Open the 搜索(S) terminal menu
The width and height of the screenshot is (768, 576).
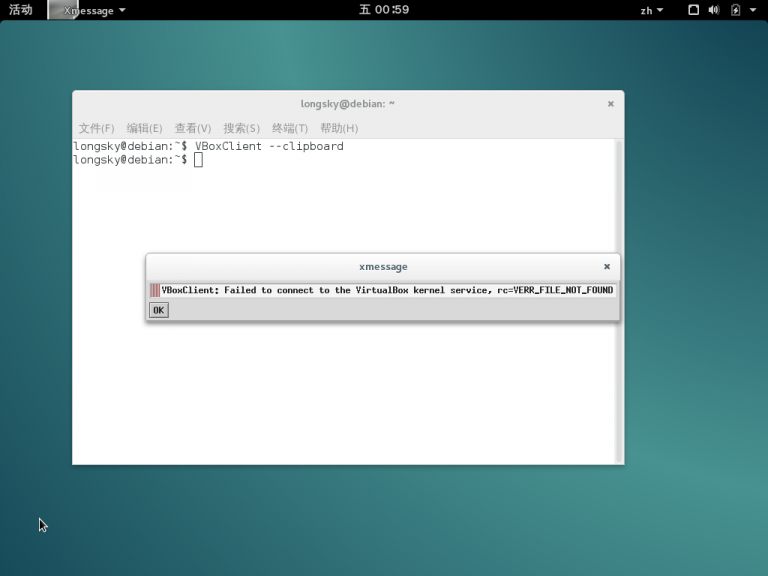[241, 128]
